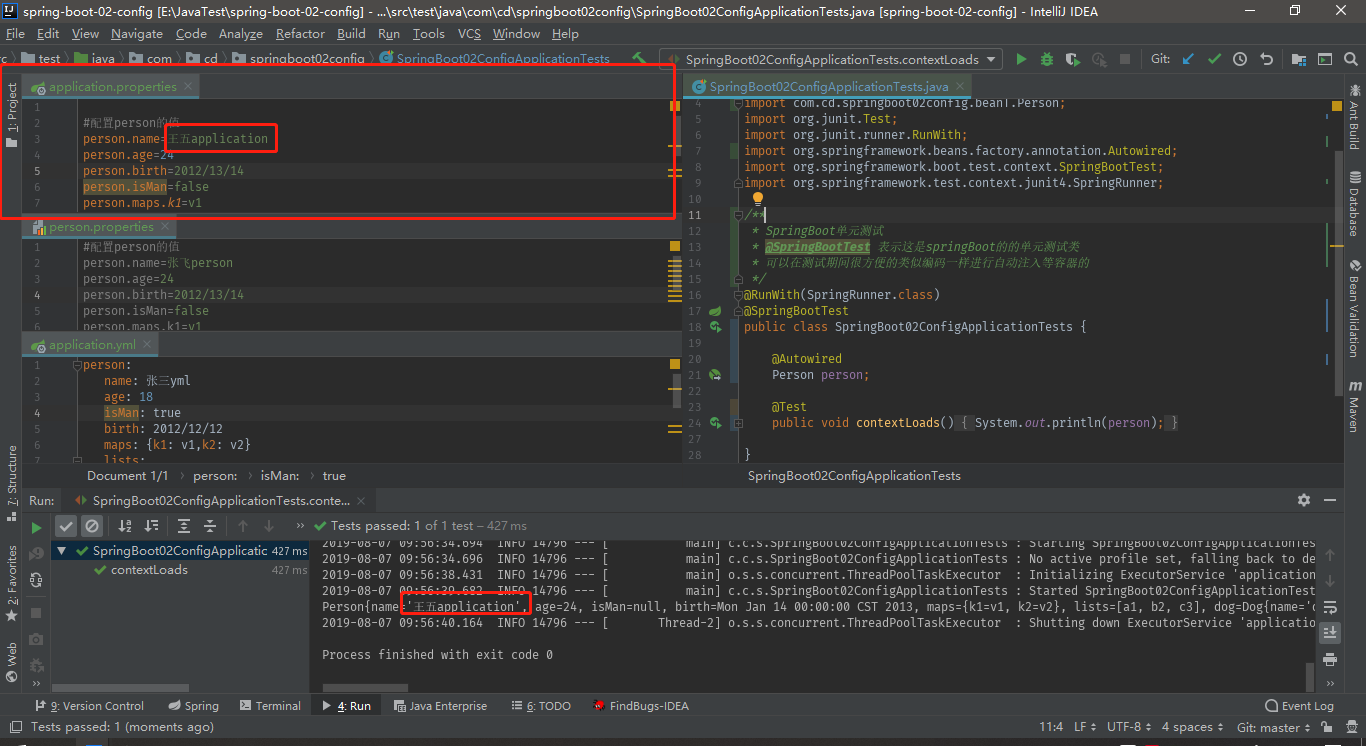Click the Build Project hammer icon
Viewport: 1366px width, 746px height.
[640, 59]
